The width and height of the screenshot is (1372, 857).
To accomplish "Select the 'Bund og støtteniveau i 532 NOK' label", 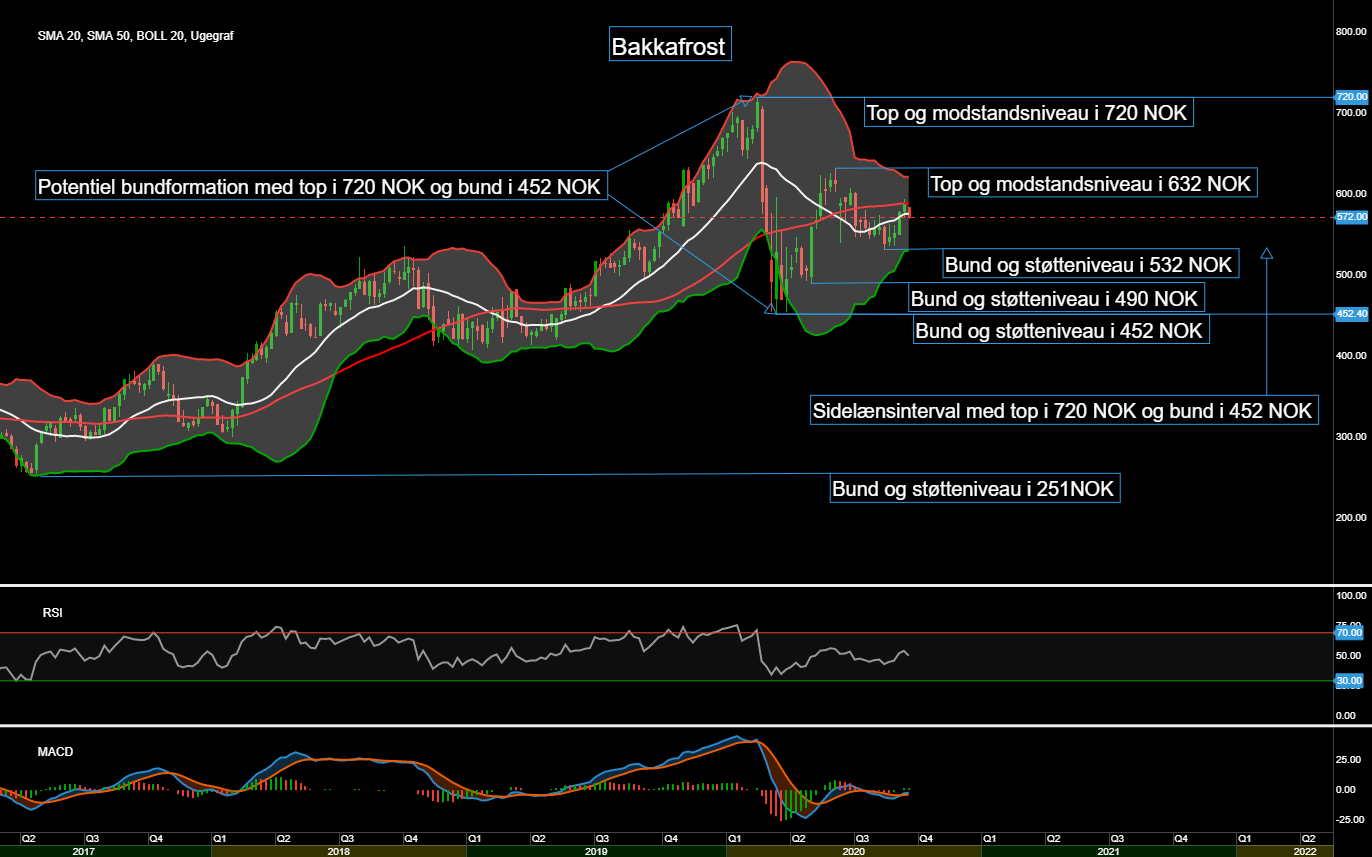I will click(x=1089, y=264).
